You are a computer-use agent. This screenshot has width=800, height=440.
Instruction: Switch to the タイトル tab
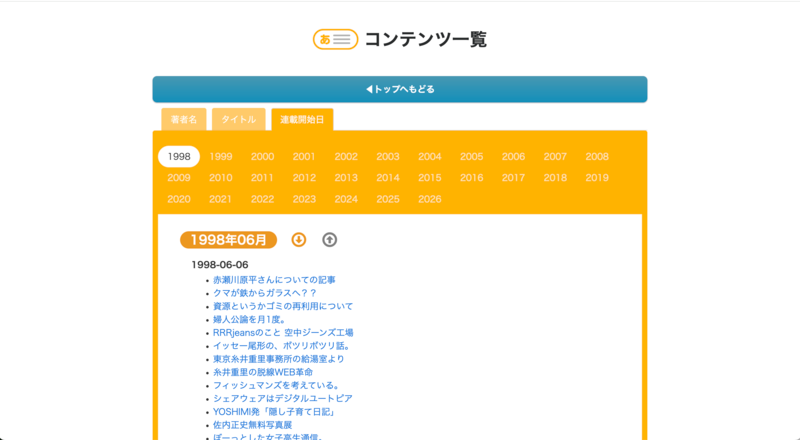[238, 120]
